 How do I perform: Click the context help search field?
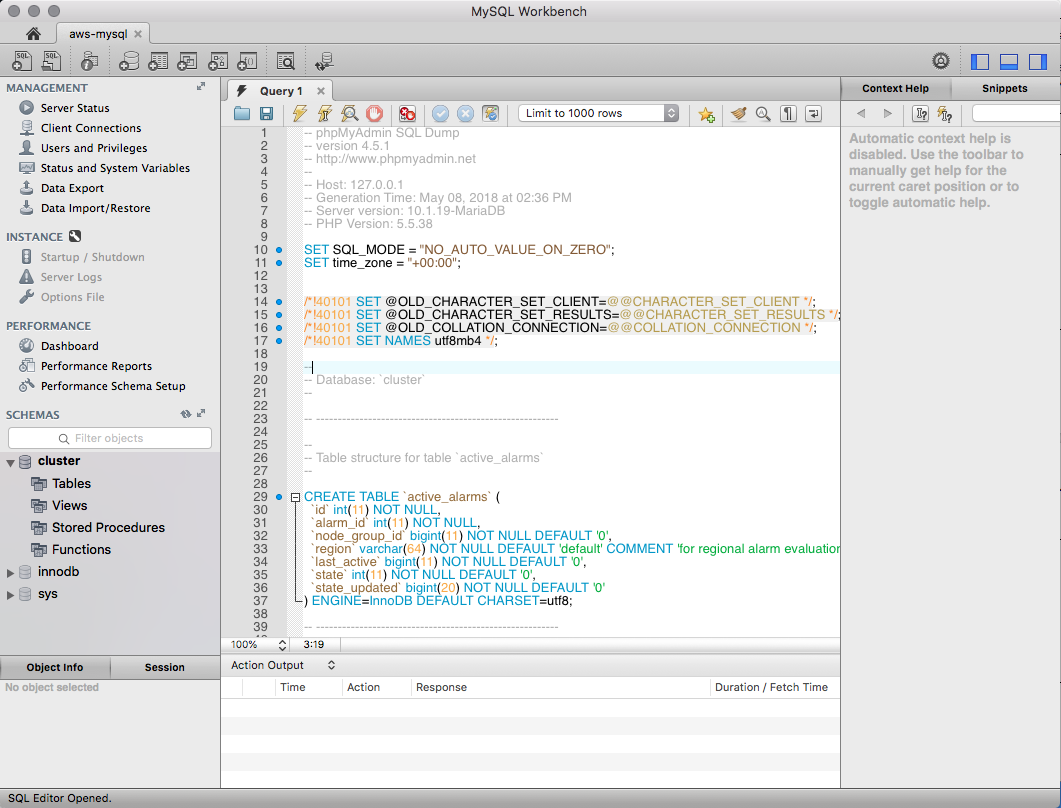[1016, 113]
